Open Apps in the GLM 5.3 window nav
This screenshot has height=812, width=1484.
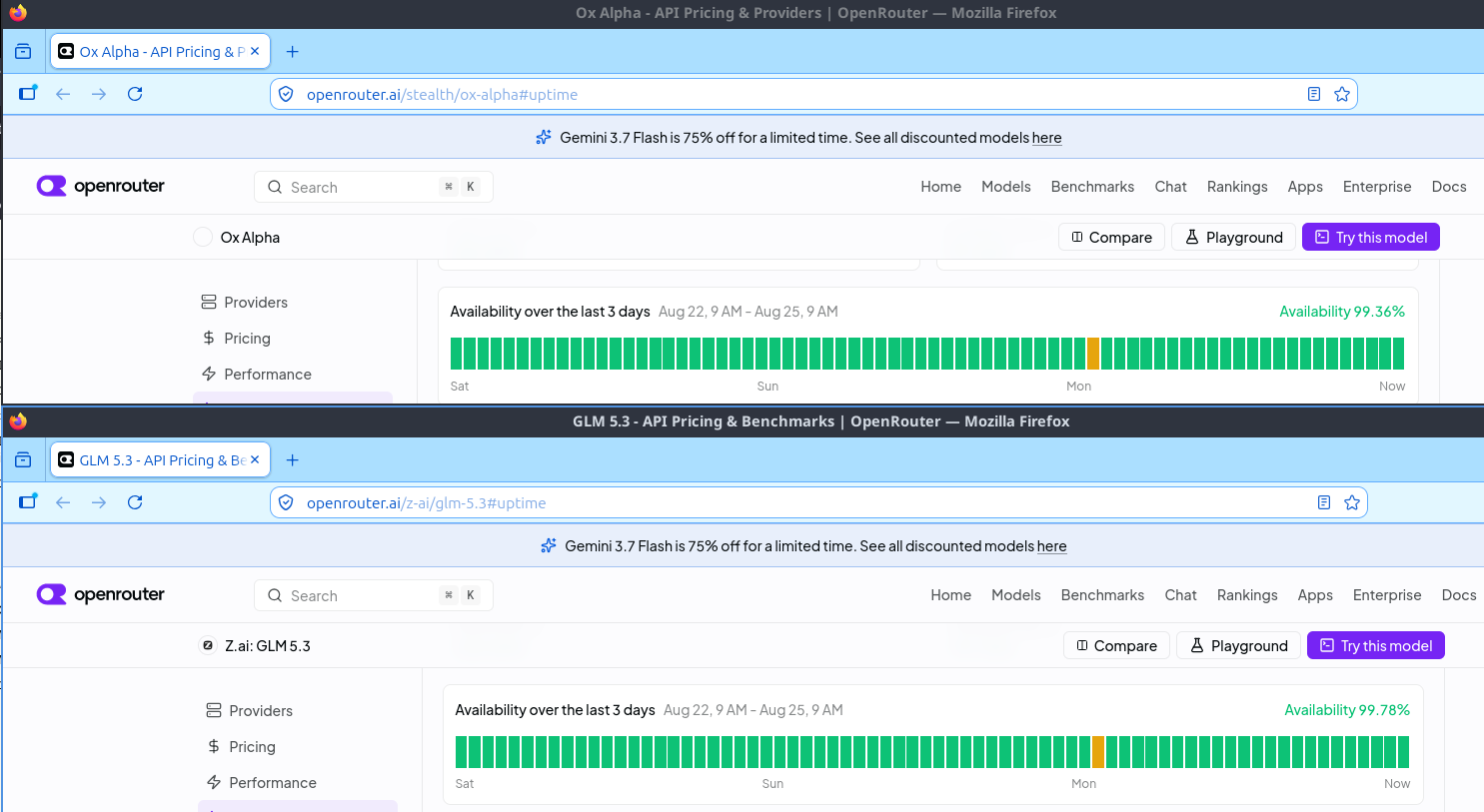(1315, 595)
